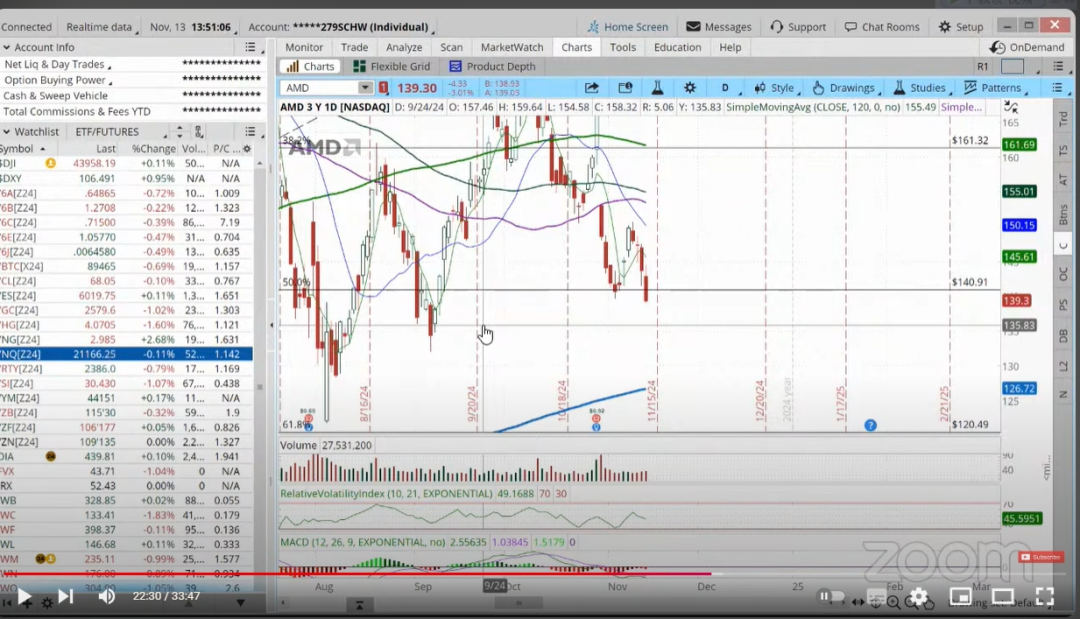The image size is (1080, 619).
Task: Enable YouTube miniplayer mode
Action: click(x=960, y=596)
